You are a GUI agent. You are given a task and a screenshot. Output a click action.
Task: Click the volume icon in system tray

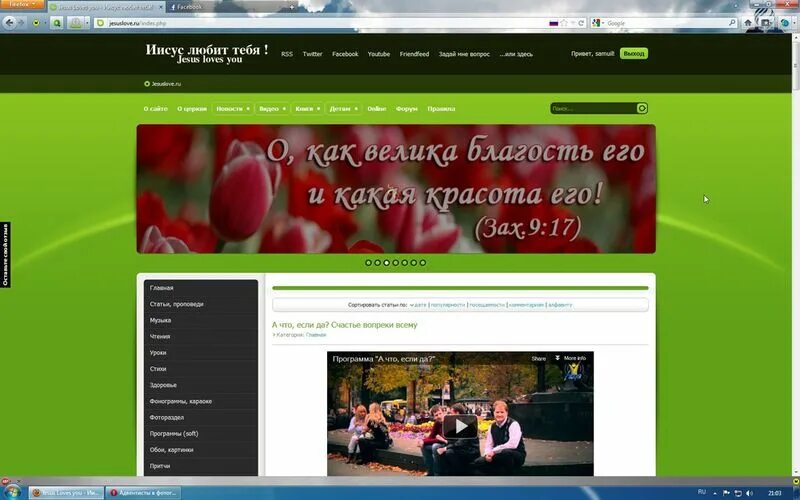point(749,493)
